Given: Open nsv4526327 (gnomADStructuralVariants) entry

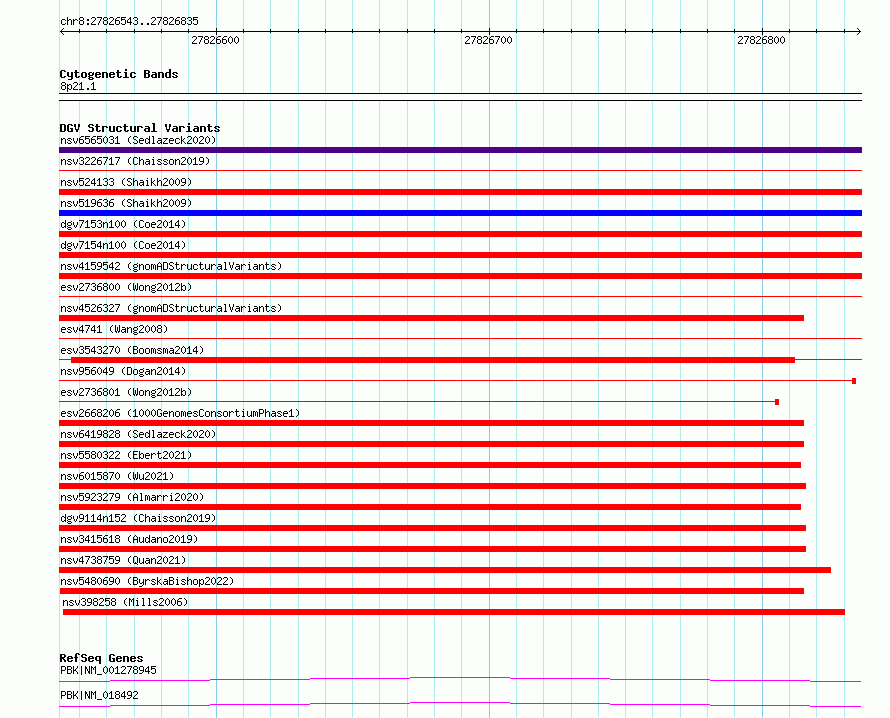Looking at the screenshot, I should [171, 308].
